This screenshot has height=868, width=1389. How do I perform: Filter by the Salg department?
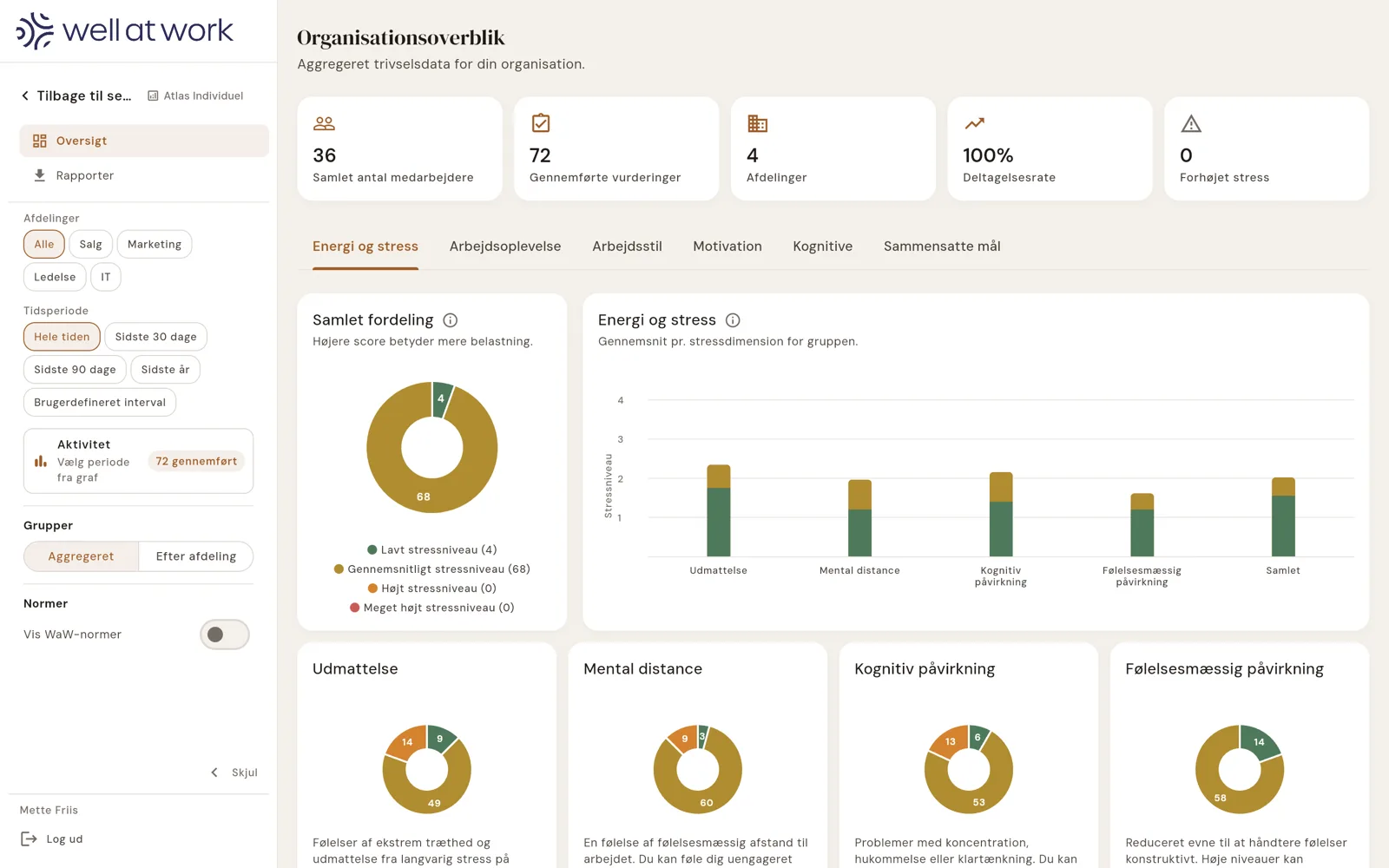(91, 245)
